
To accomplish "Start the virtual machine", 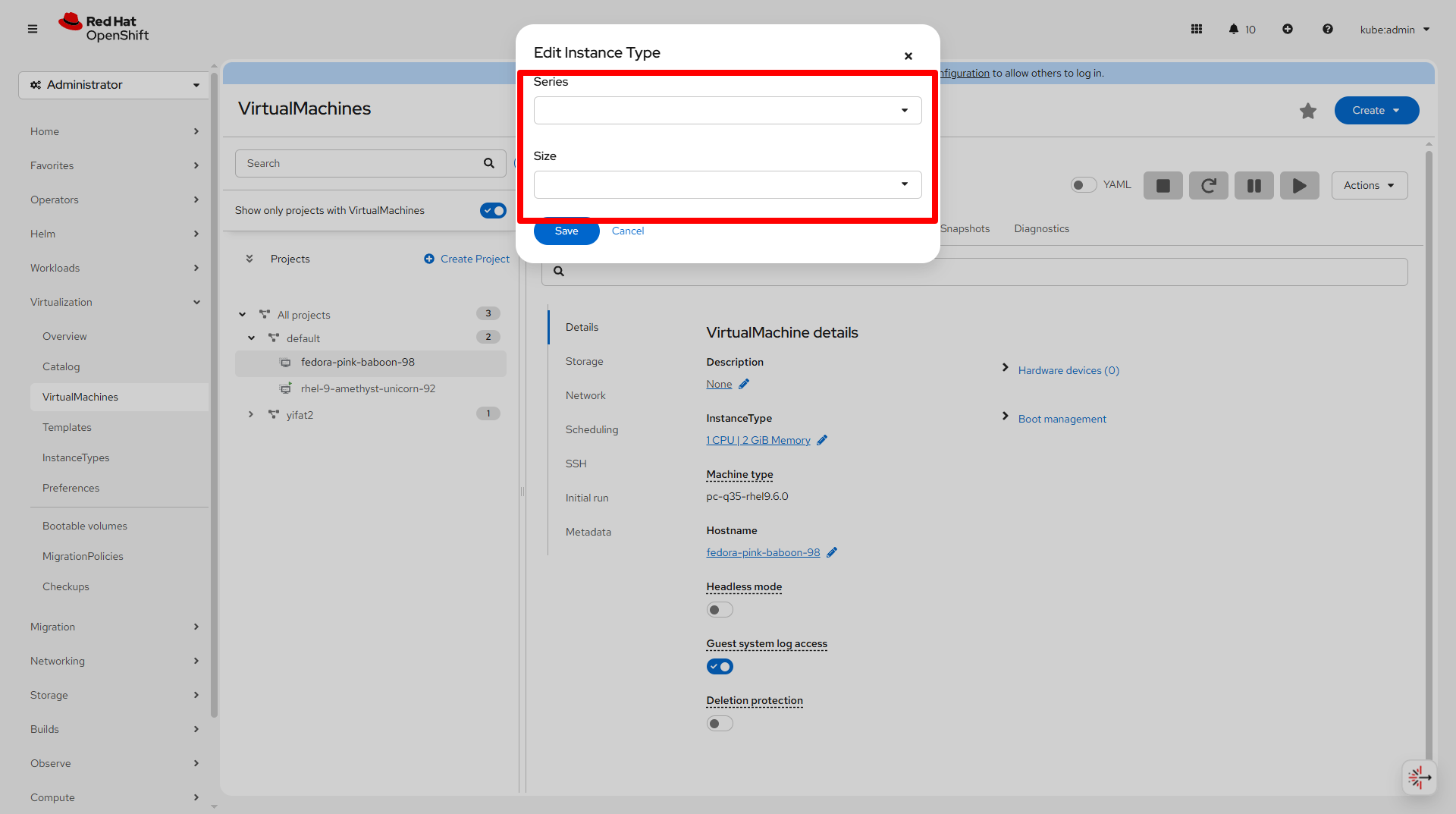I will click(x=1300, y=185).
